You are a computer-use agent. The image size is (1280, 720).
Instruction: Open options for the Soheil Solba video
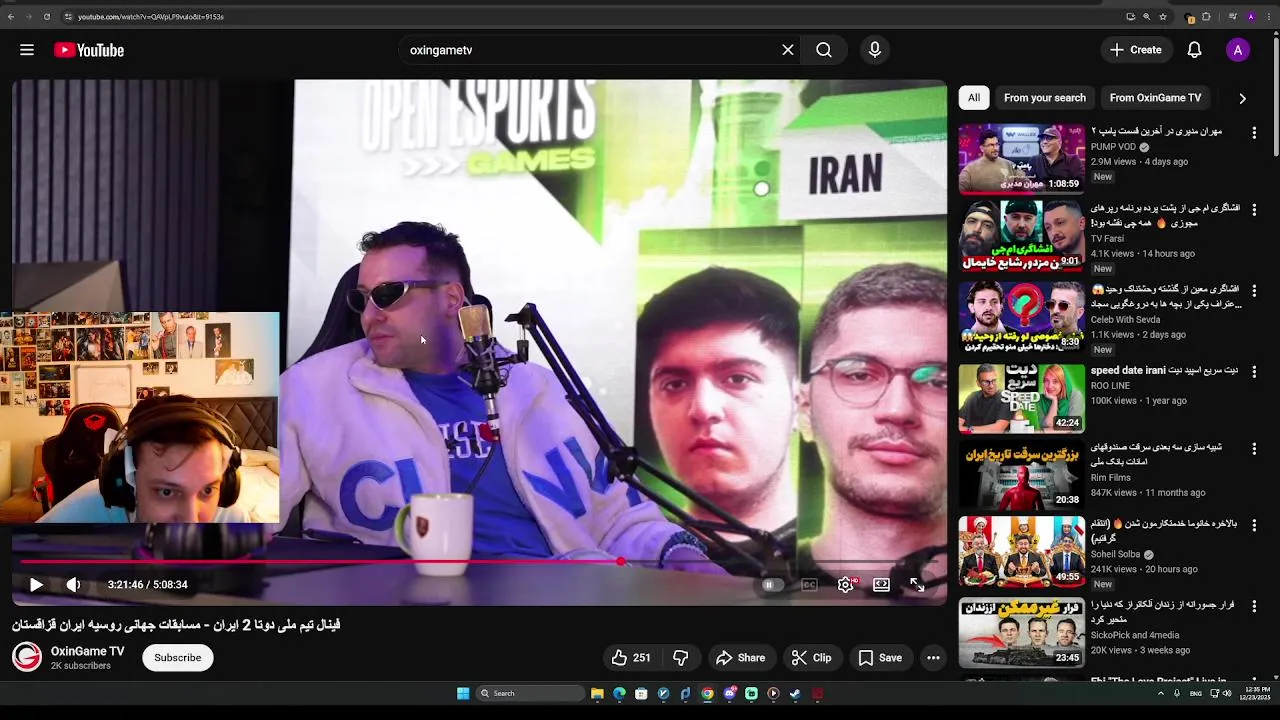[1254, 526]
